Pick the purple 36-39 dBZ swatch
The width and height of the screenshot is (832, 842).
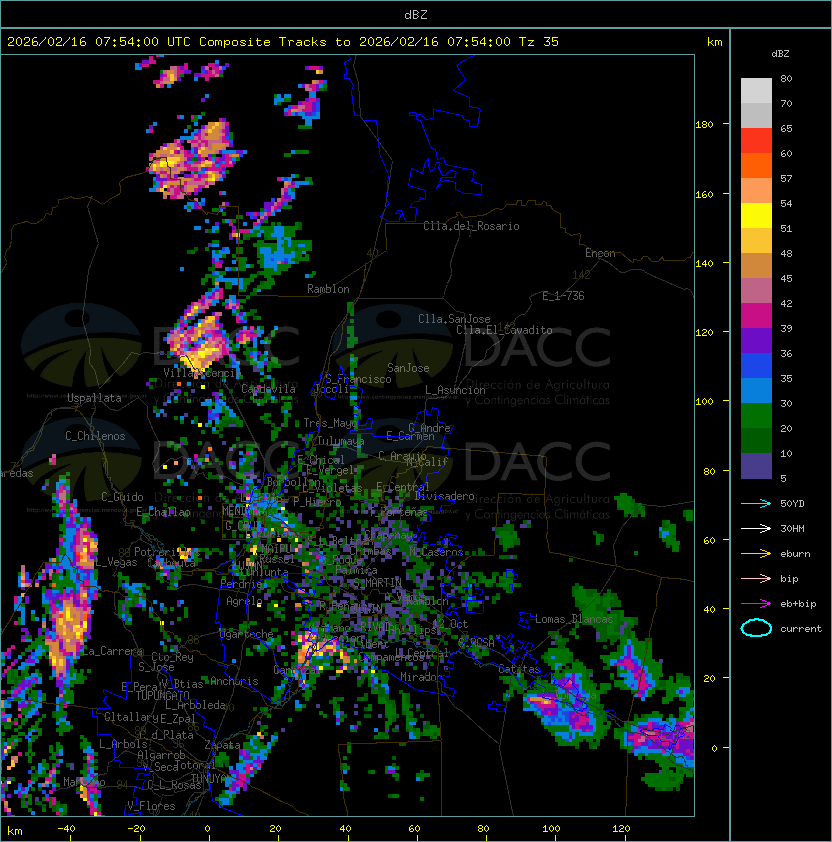point(756,340)
